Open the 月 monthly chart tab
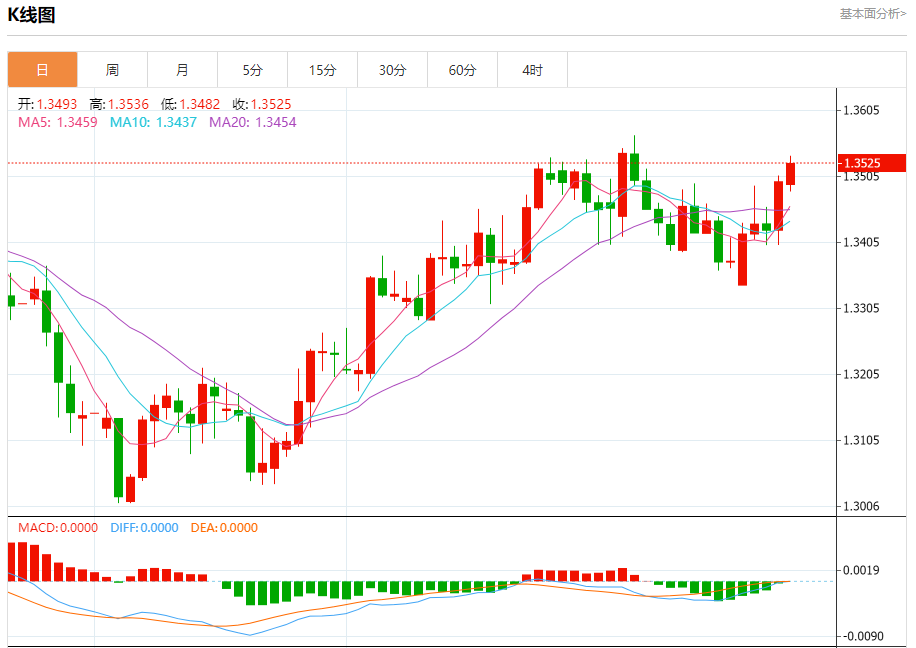Viewport: 916px width, 648px height. click(182, 70)
